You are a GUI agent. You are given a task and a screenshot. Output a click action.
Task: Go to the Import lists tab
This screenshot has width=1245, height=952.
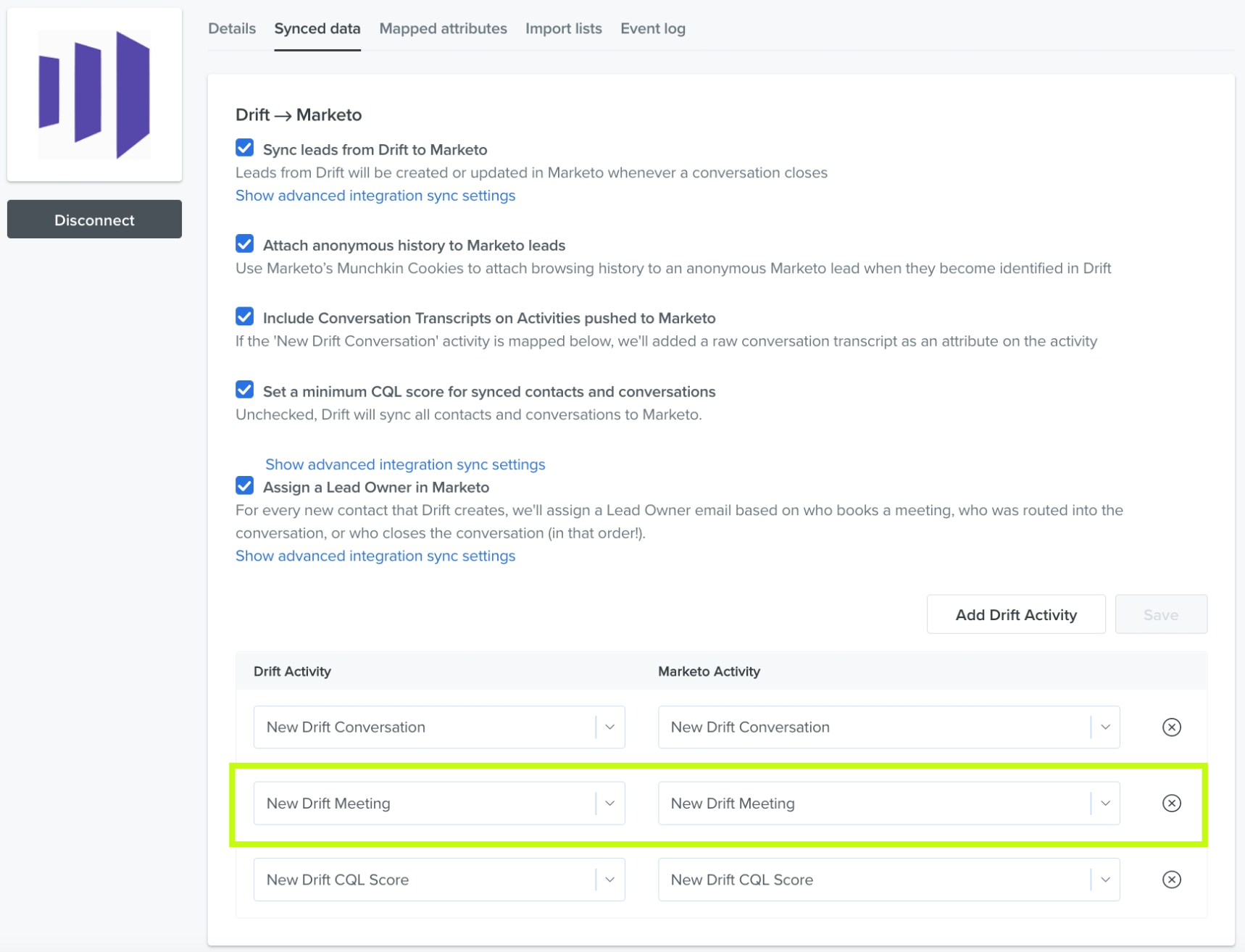[563, 29]
